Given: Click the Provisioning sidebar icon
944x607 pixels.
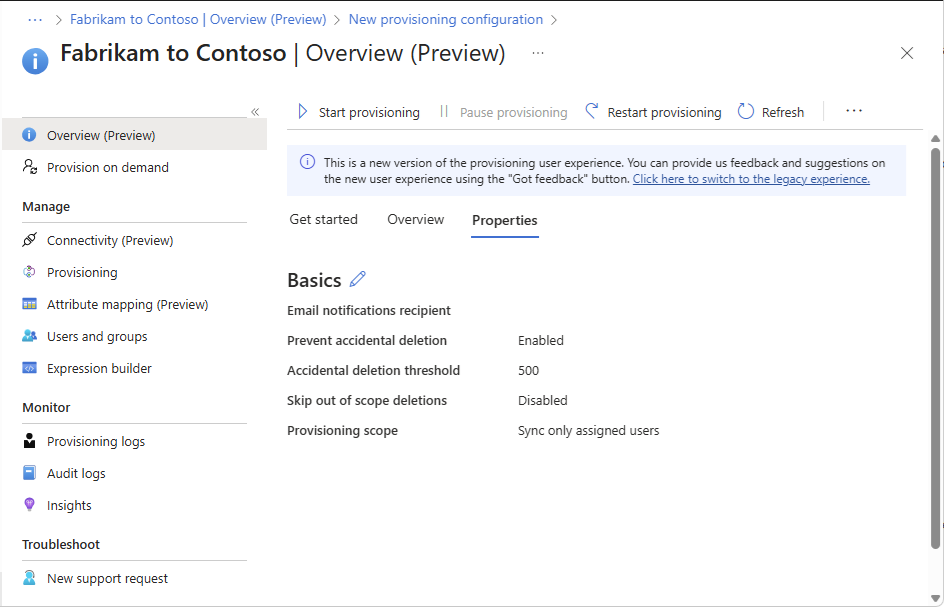Looking at the screenshot, I should pos(29,272).
